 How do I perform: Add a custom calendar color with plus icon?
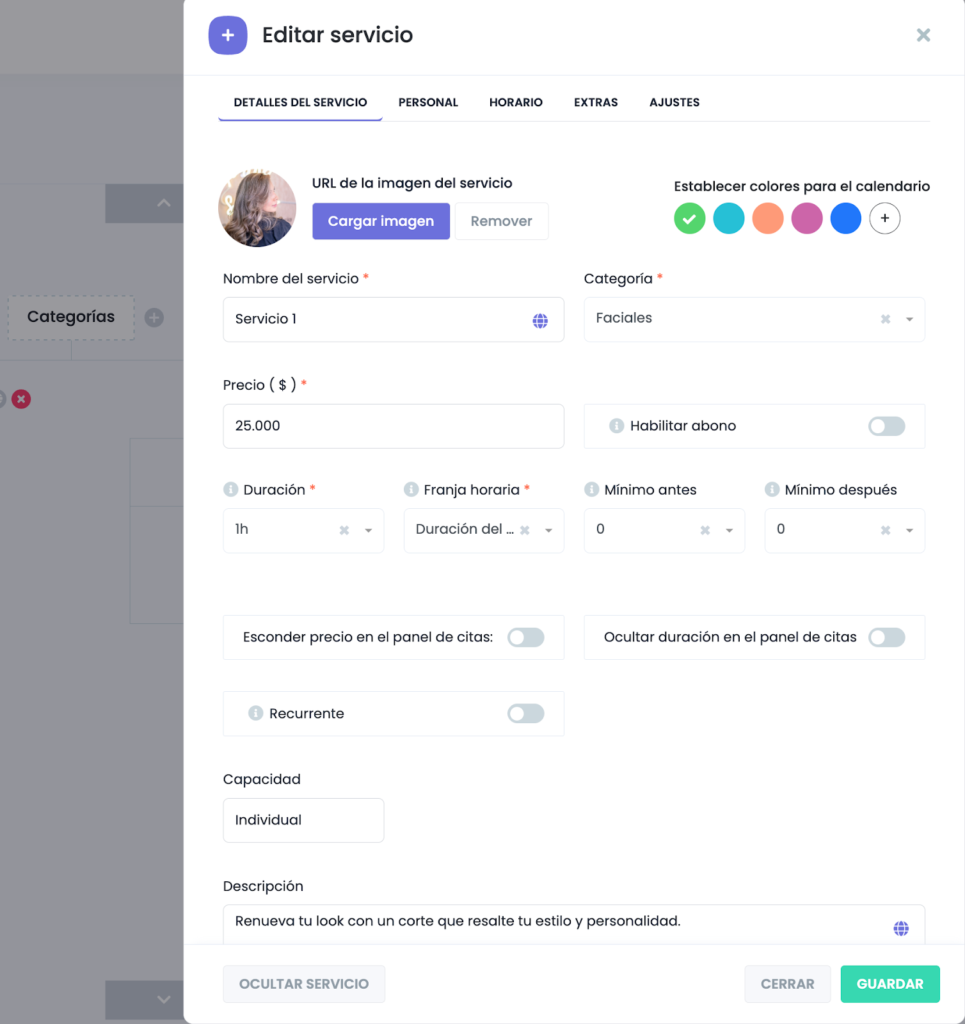884,218
